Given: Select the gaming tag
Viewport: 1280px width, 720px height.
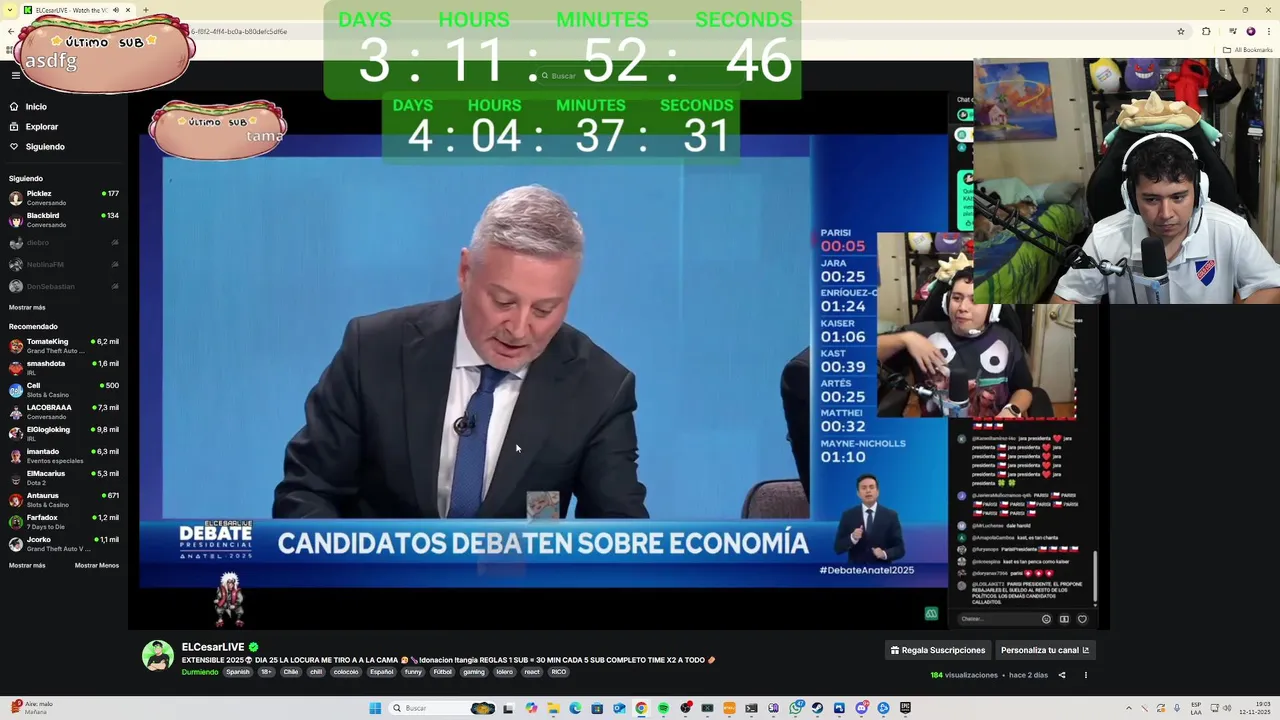Looking at the screenshot, I should click(474, 672).
